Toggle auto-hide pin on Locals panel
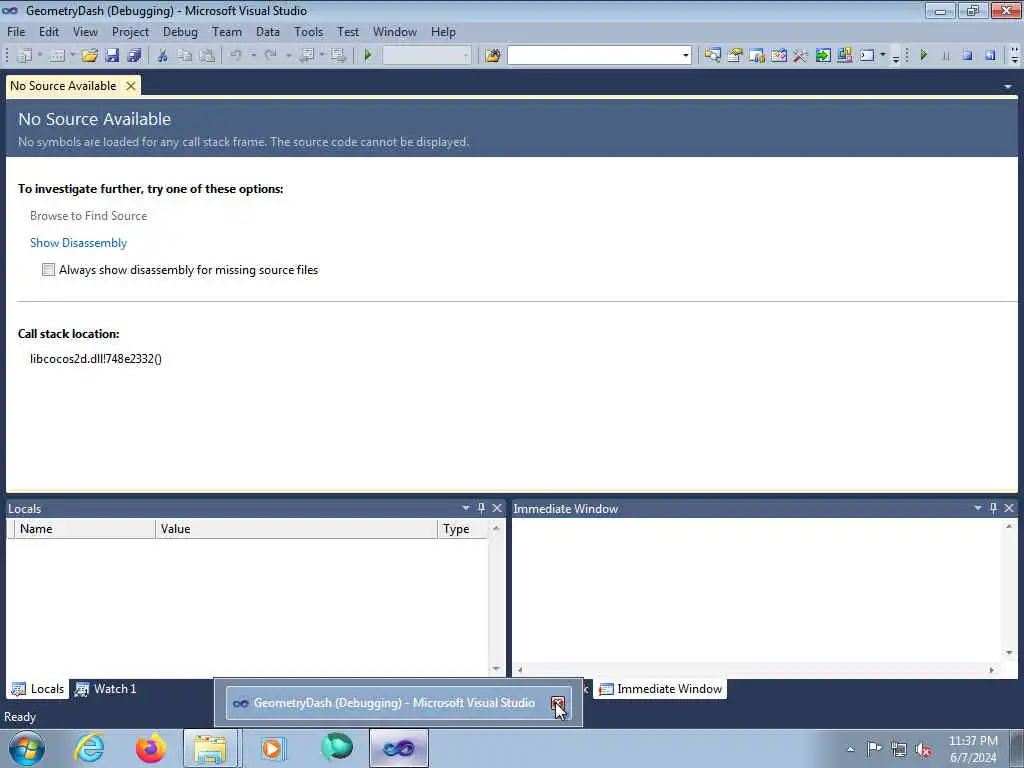The height and width of the screenshot is (768, 1024). point(481,508)
